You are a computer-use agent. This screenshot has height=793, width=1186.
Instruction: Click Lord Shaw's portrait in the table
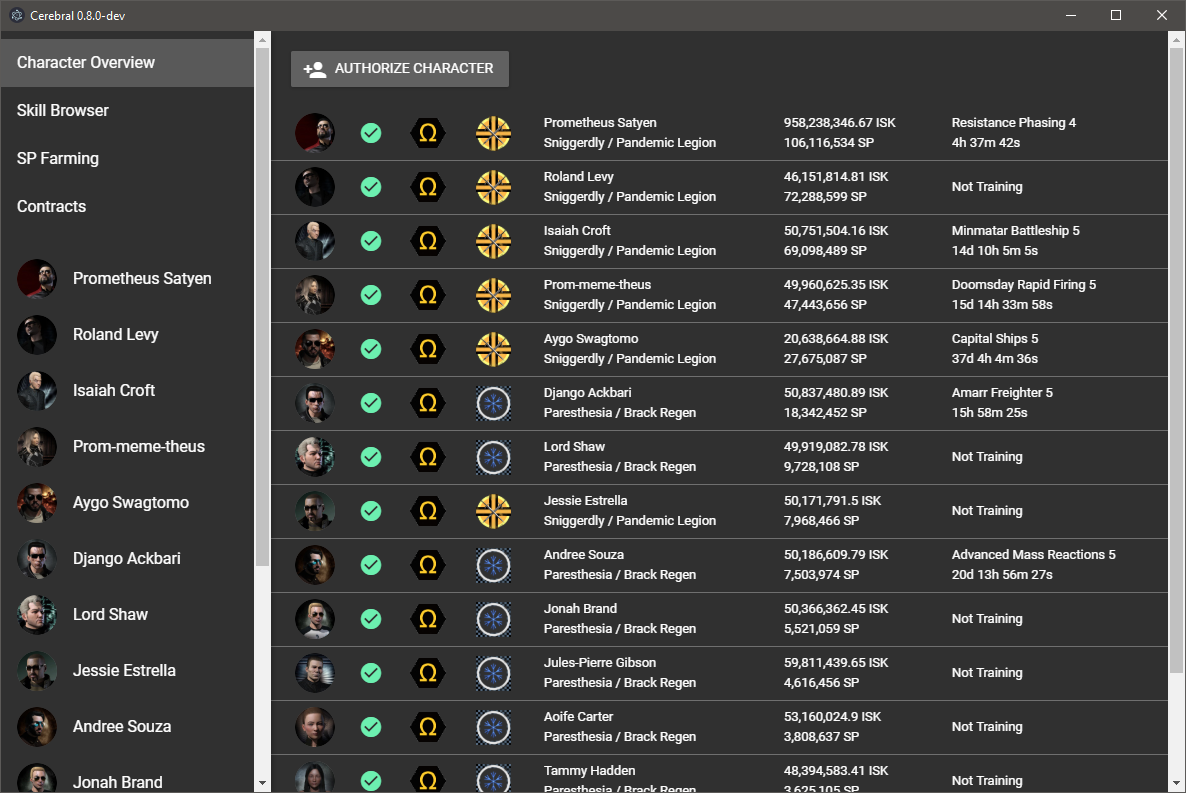tap(315, 457)
